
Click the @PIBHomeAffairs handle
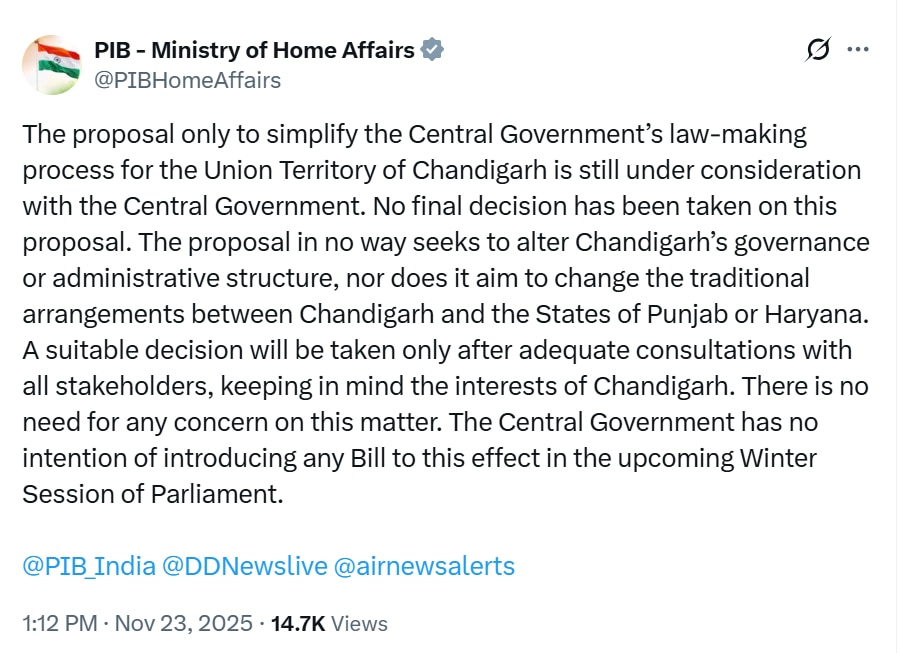coord(187,80)
